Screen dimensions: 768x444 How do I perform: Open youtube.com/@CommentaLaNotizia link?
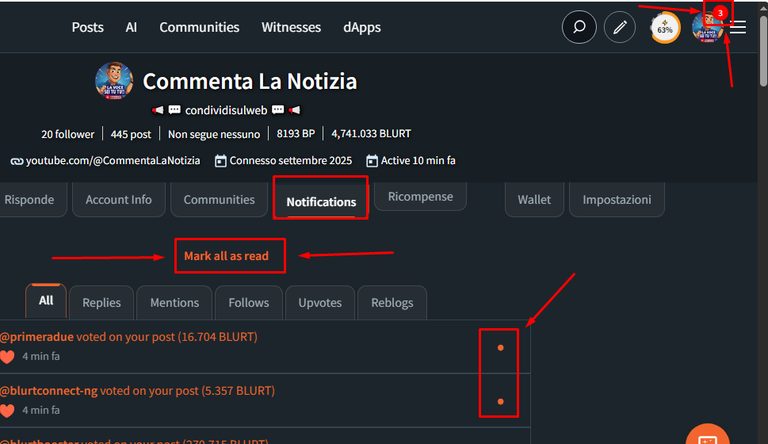[x=113, y=161]
